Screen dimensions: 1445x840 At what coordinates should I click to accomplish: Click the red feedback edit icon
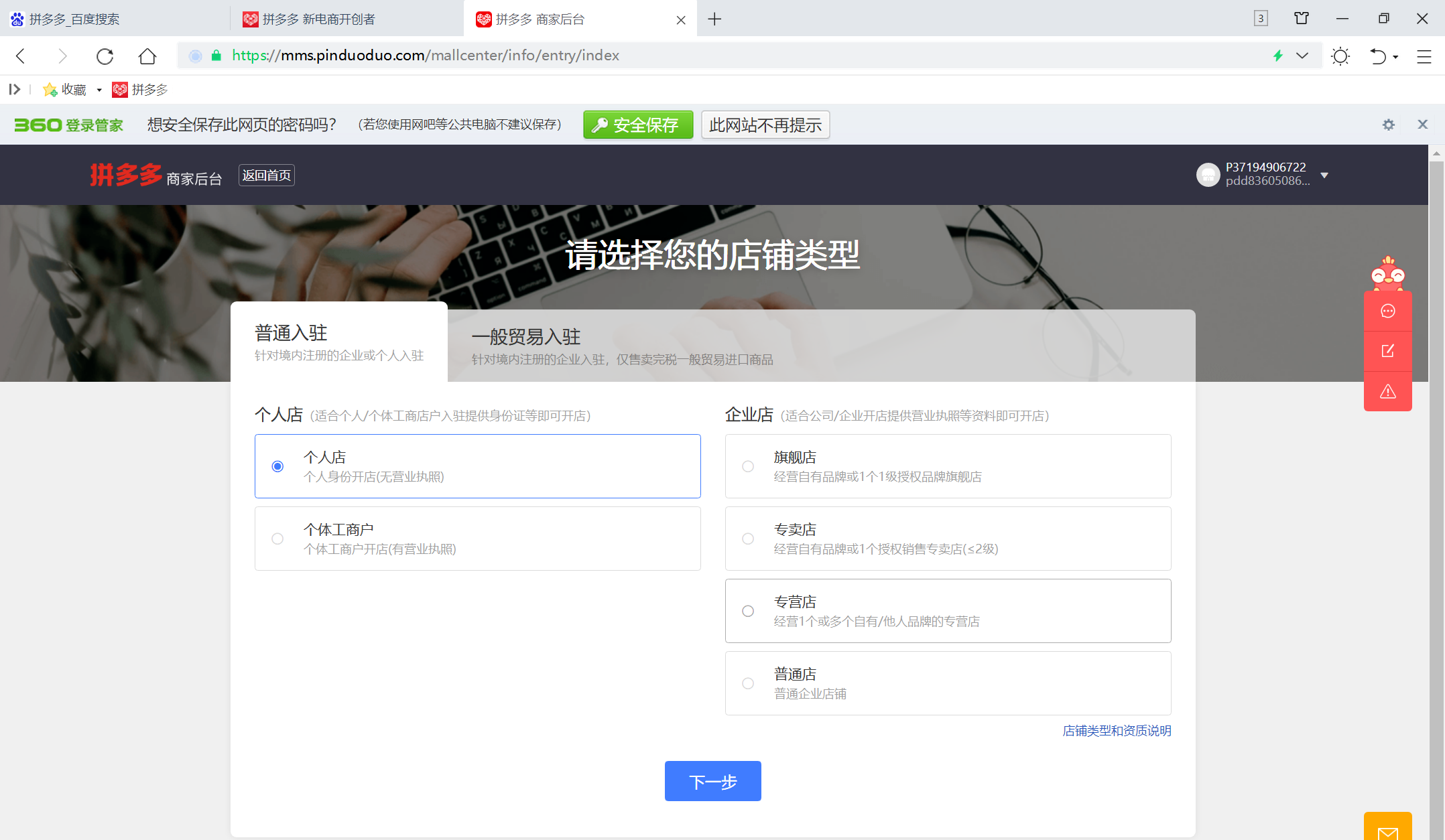[1388, 351]
